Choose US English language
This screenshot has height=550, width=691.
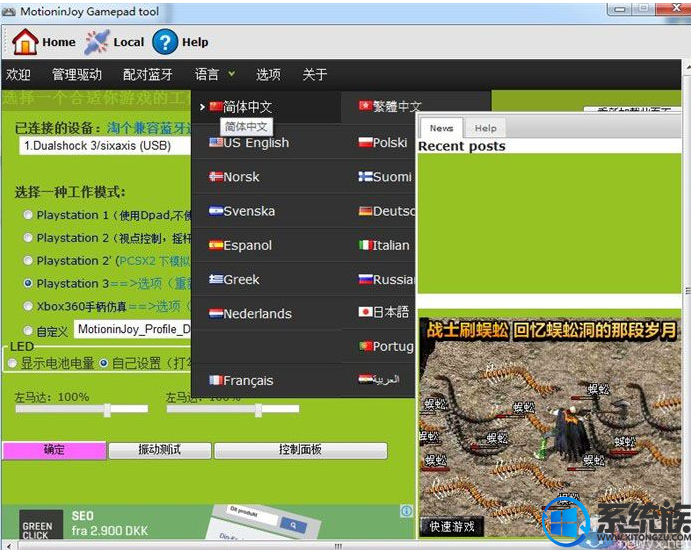(249, 142)
